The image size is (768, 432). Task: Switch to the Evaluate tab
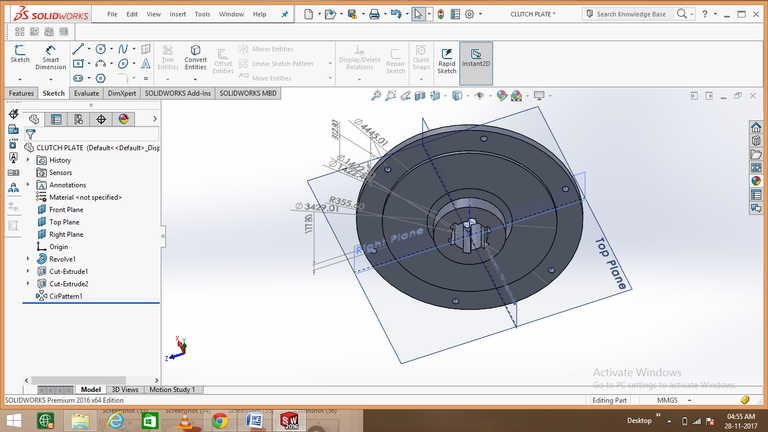pos(86,92)
